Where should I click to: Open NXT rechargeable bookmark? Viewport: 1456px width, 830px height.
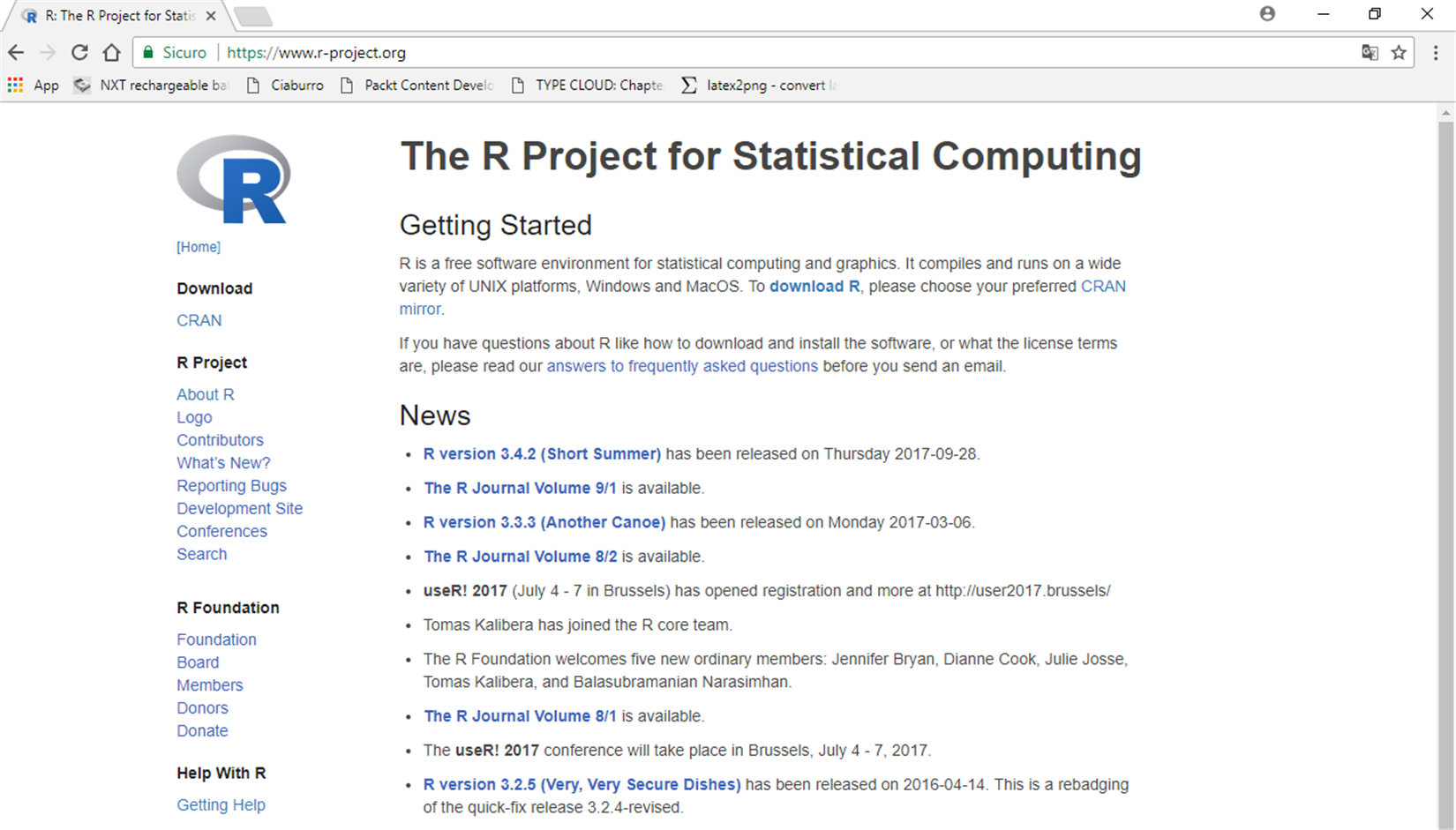pos(150,86)
